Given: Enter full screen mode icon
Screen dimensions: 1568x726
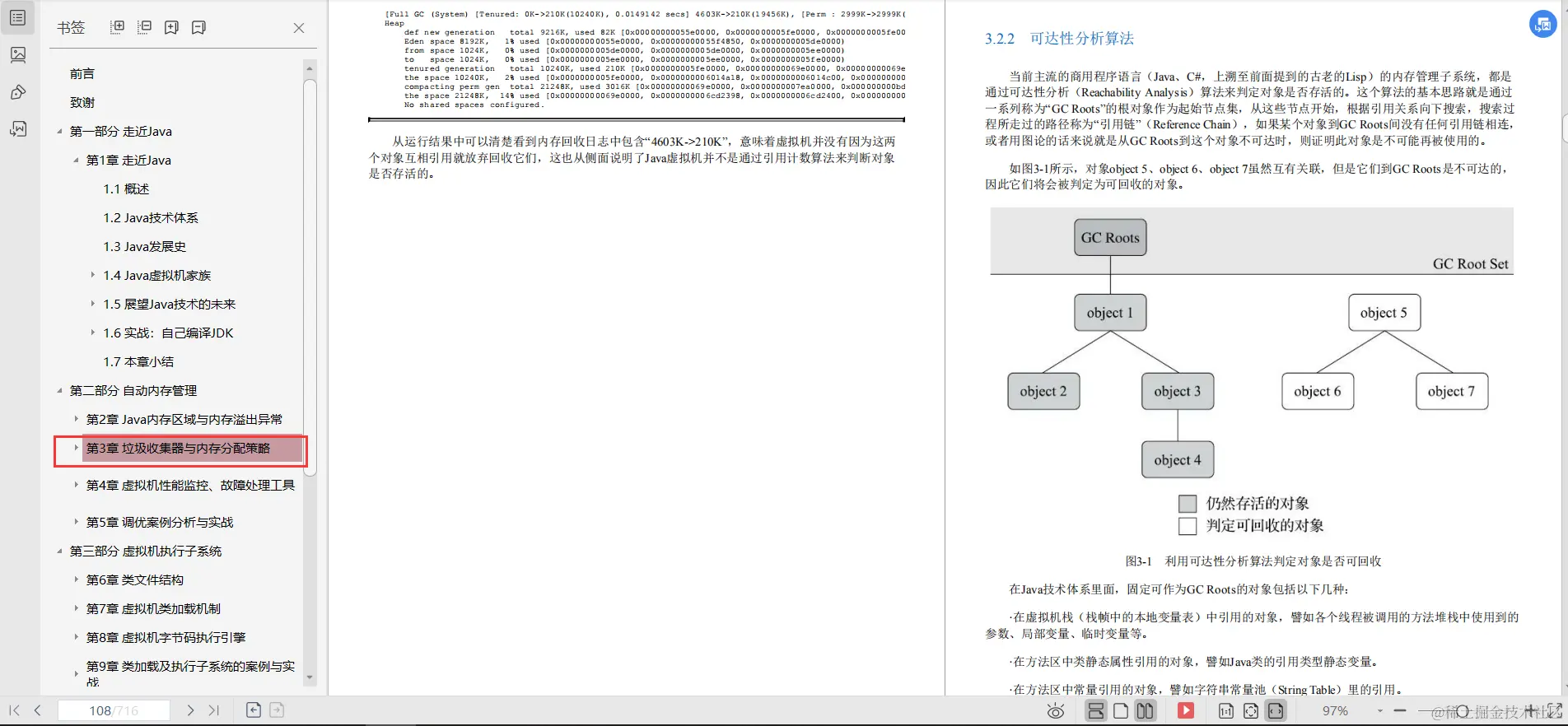Looking at the screenshot, I should click(1555, 710).
